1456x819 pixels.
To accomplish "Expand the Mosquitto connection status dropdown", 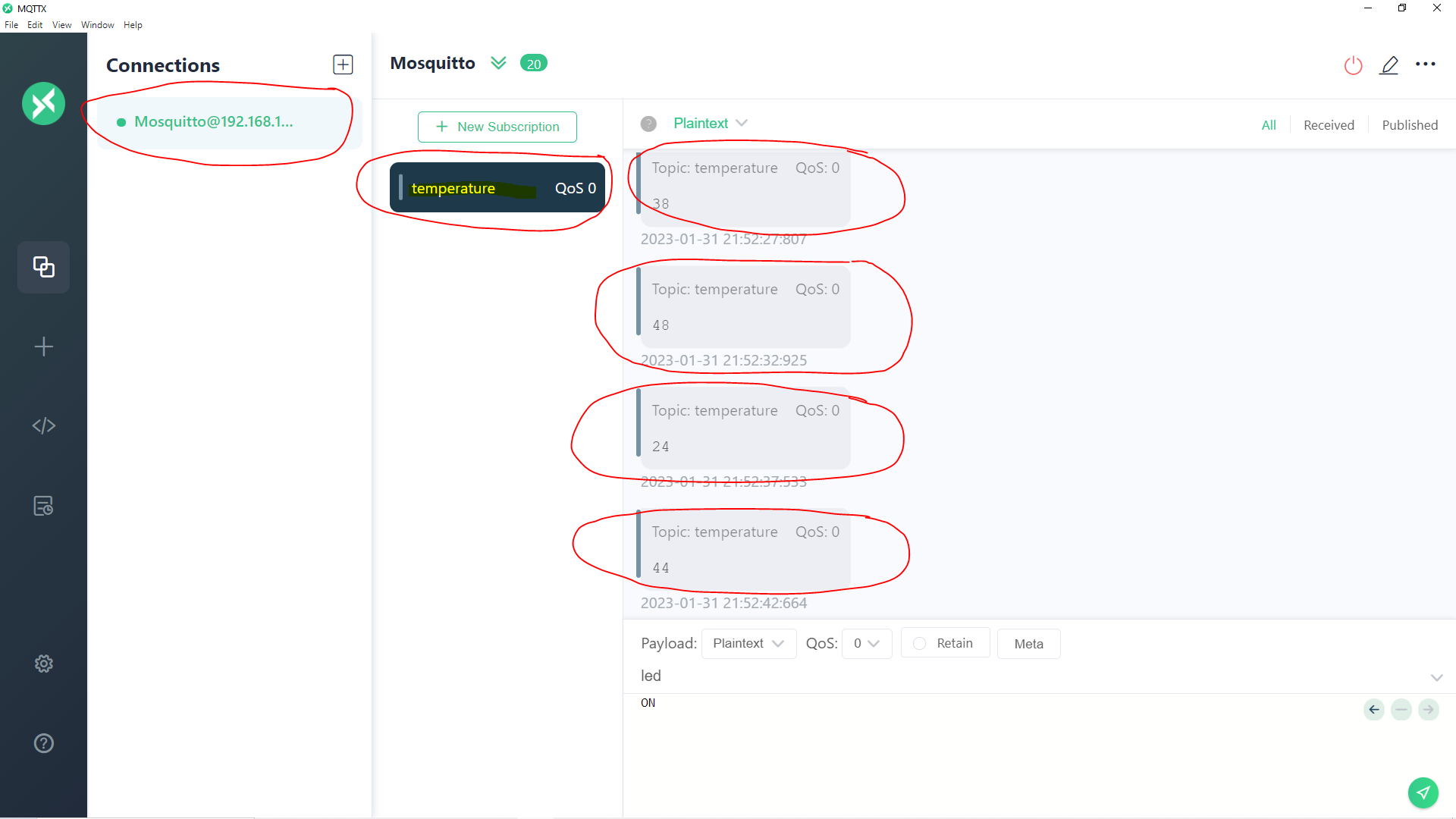I will [x=498, y=63].
